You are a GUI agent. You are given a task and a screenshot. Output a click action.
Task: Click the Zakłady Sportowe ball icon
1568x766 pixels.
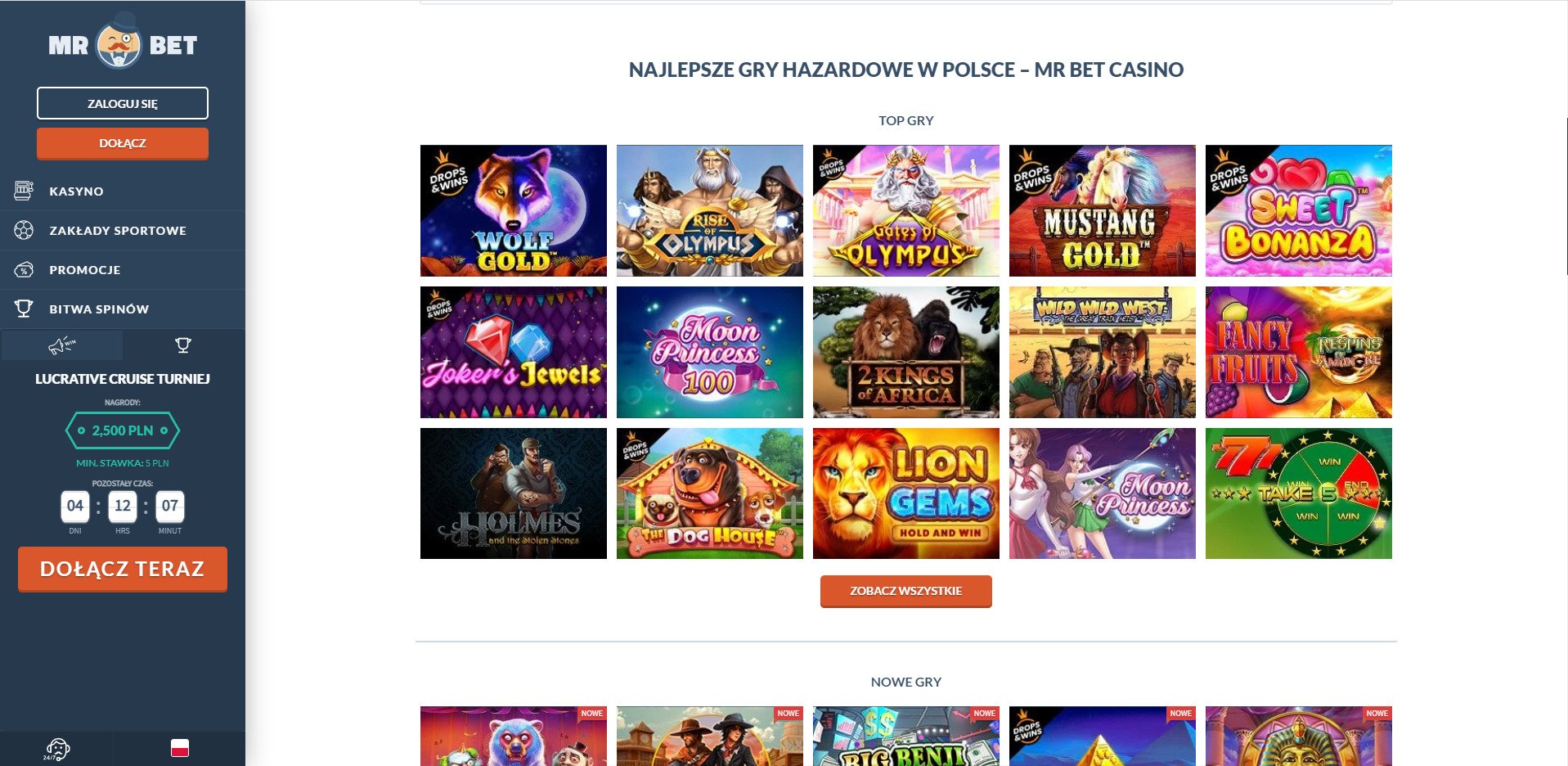(24, 230)
